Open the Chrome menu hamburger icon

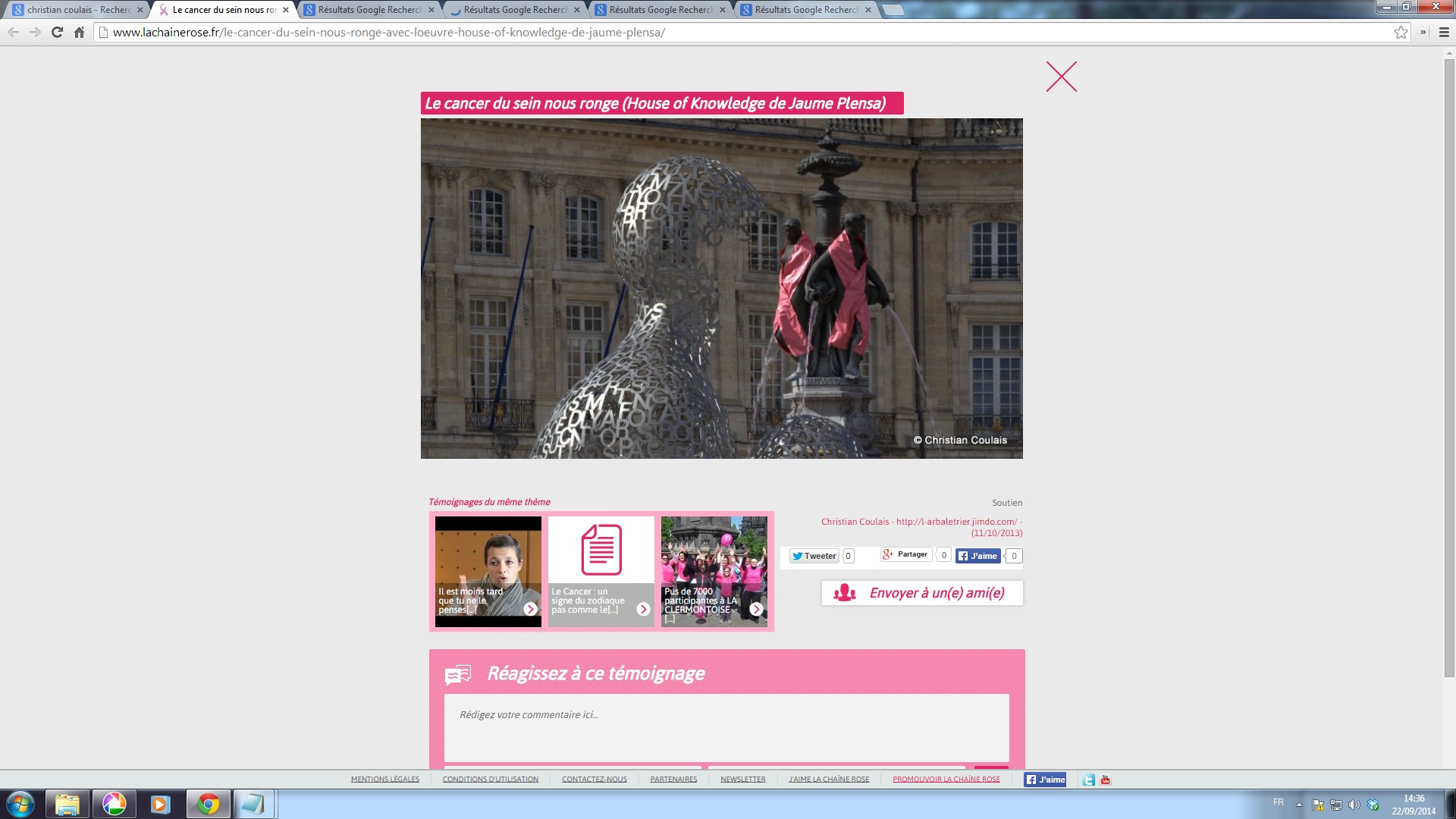coord(1444,32)
